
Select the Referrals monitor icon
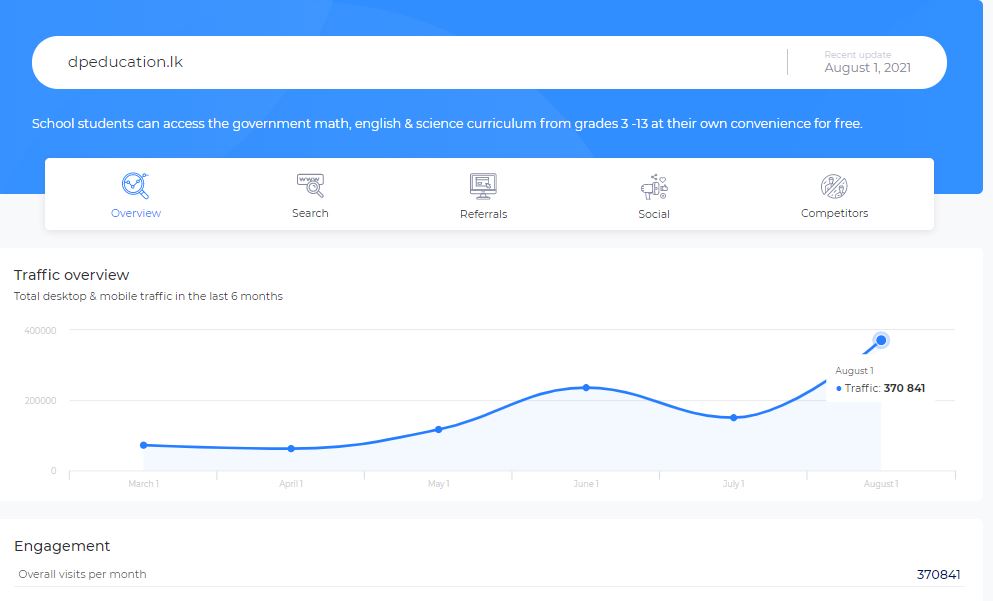tap(483, 186)
